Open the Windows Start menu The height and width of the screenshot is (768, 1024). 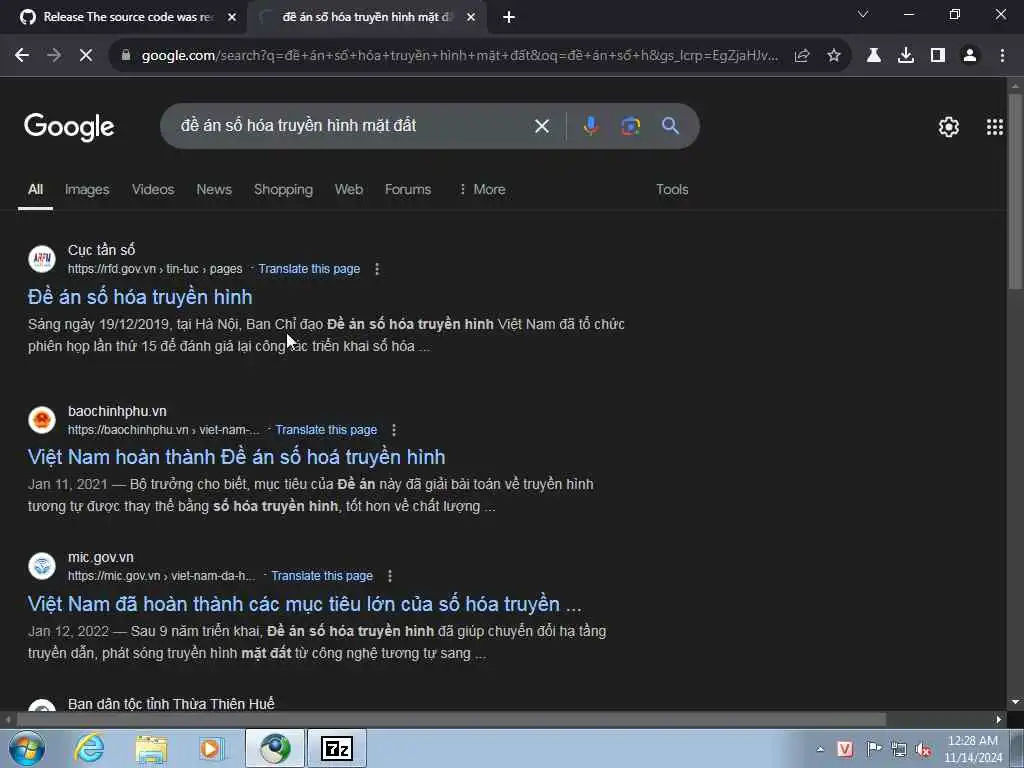(x=27, y=748)
